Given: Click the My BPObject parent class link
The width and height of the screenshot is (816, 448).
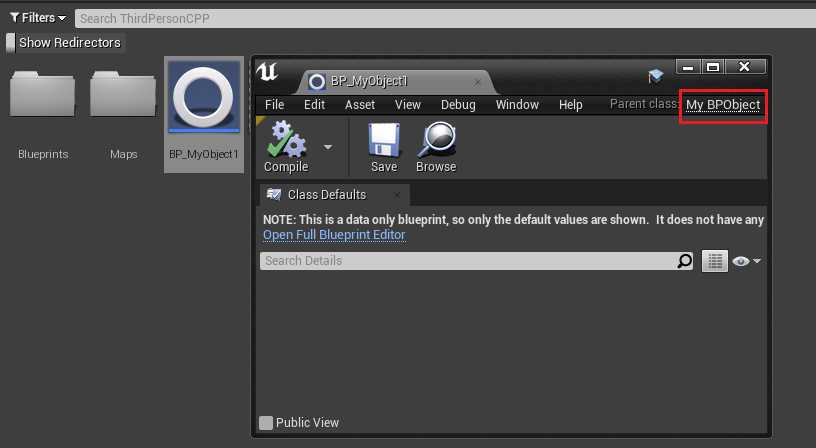Looking at the screenshot, I should point(723,105).
